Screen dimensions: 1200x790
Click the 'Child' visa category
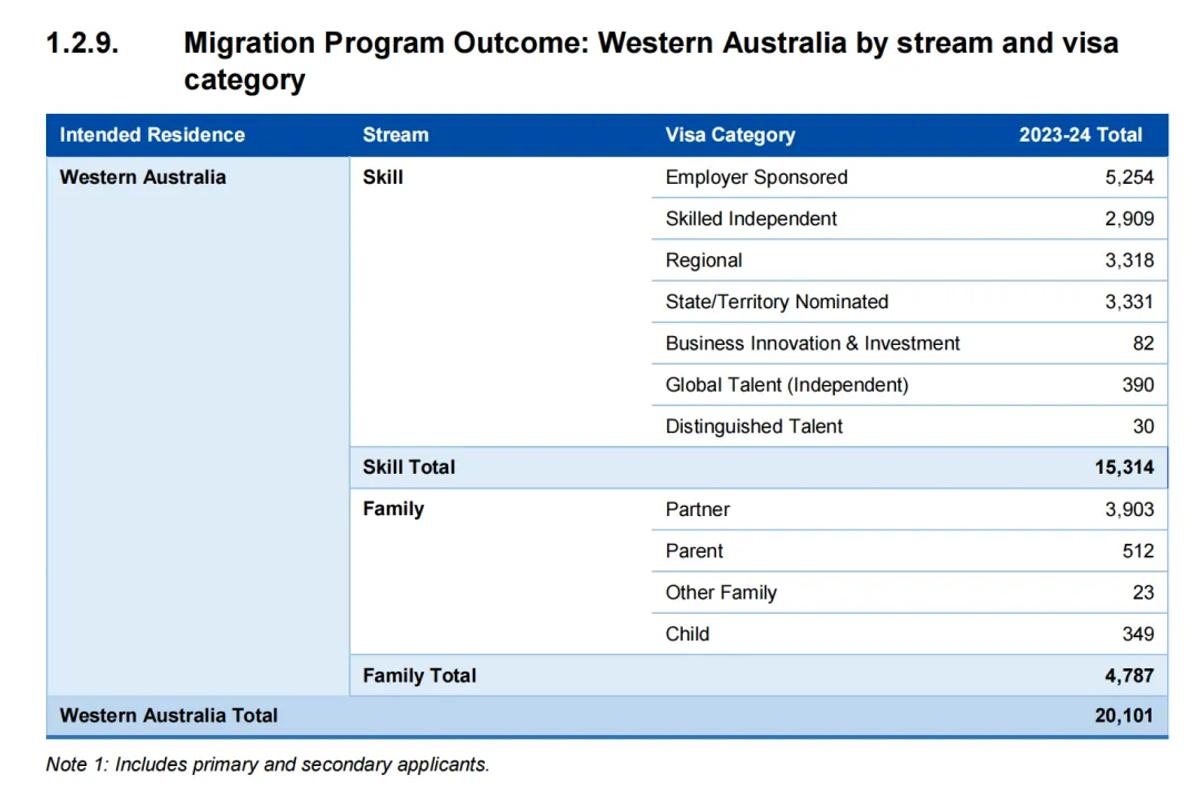coord(687,634)
